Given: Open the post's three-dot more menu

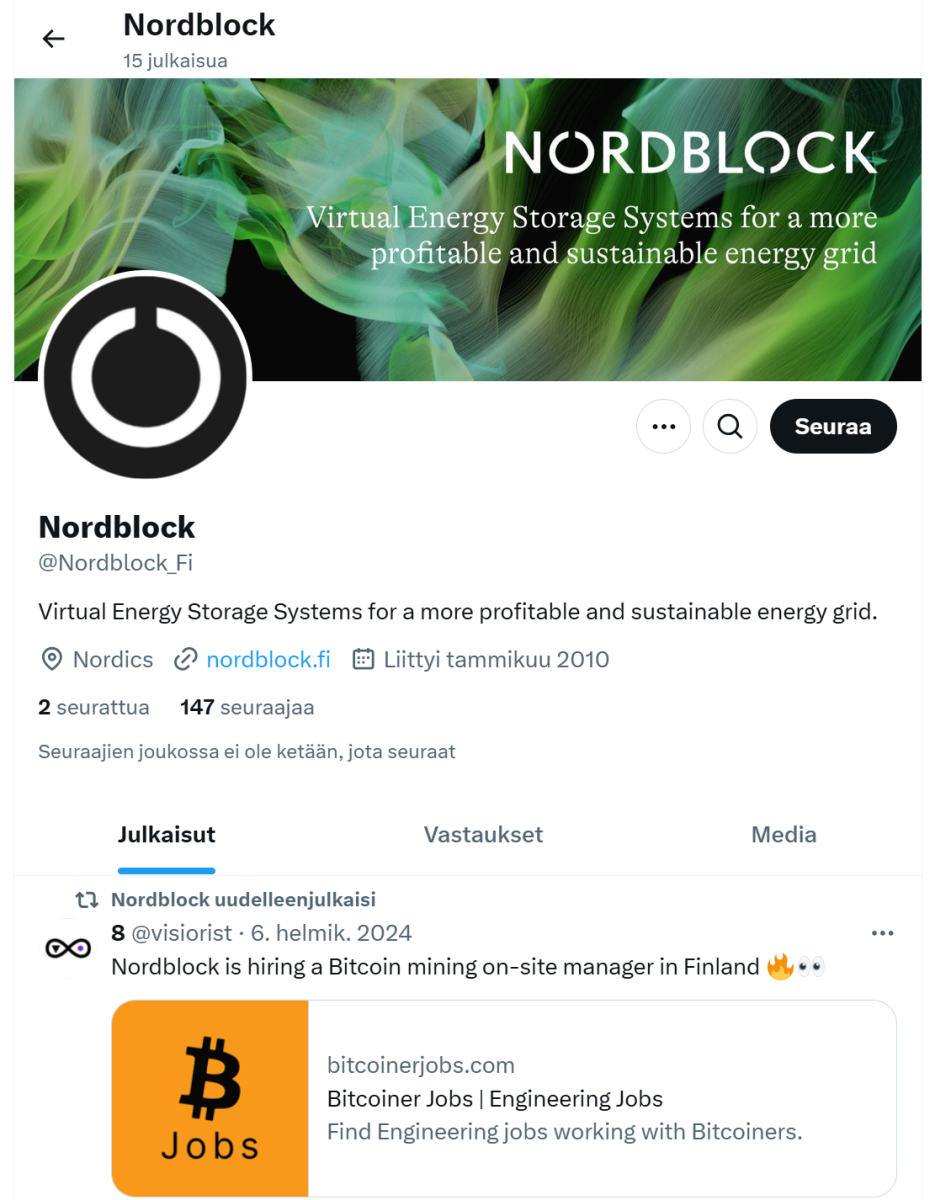Looking at the screenshot, I should (x=882, y=934).
